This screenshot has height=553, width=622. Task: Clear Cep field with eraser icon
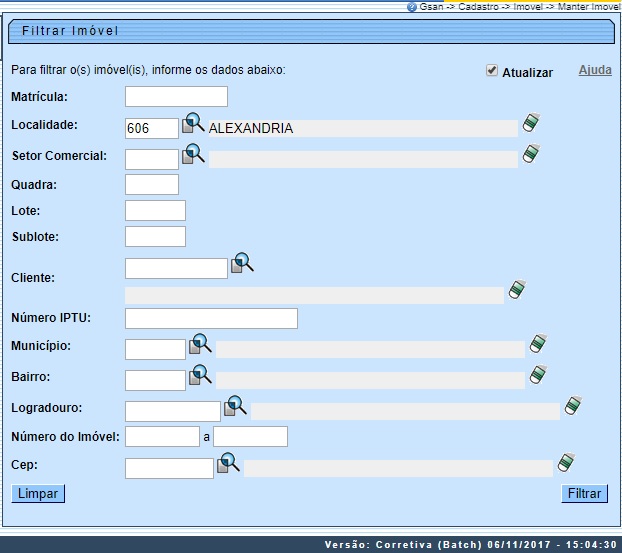566,463
